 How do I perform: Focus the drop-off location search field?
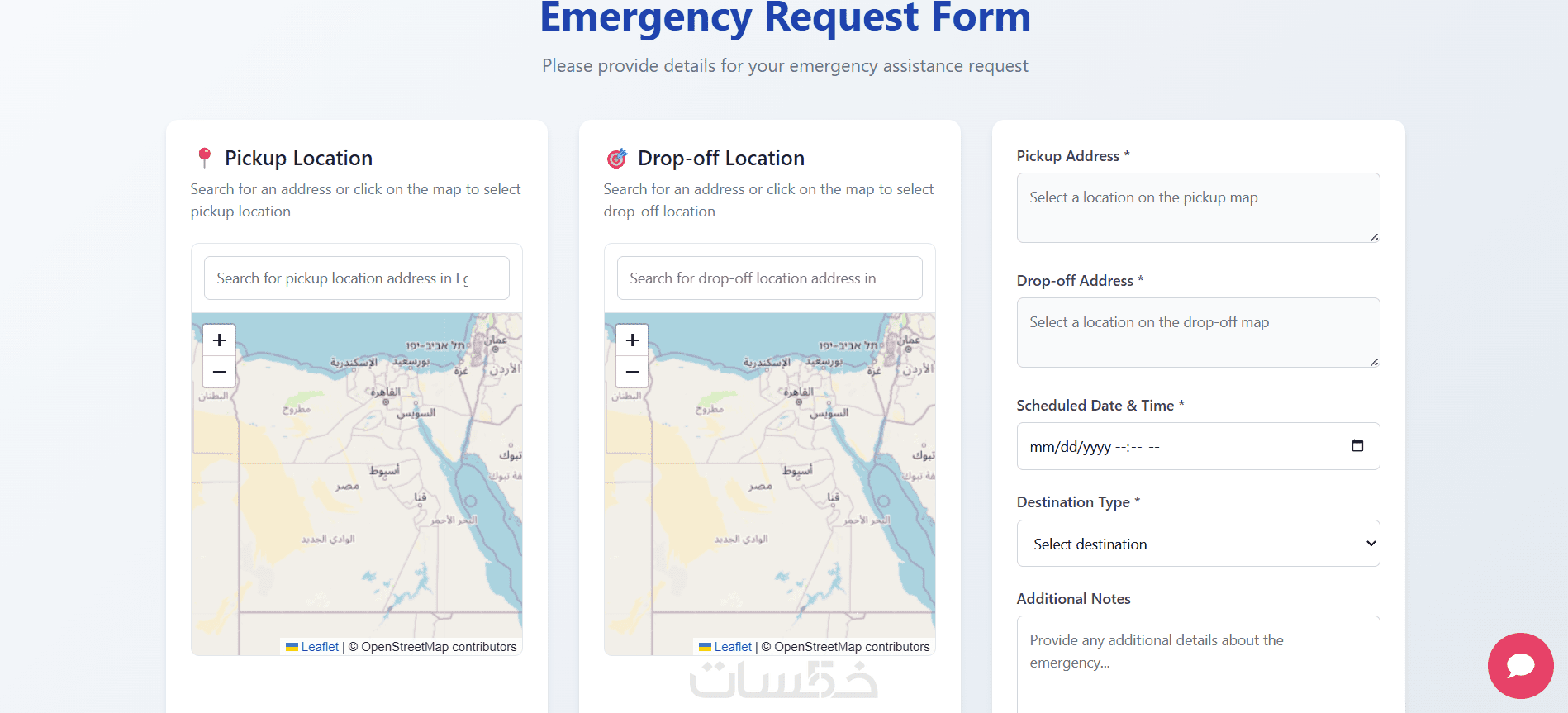pyautogui.click(x=769, y=278)
